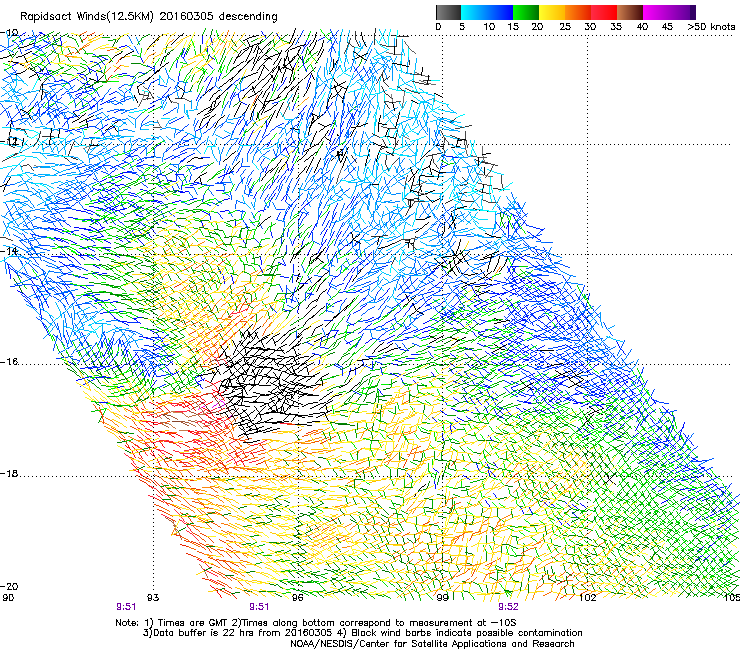Select the '-20' latitude axis label
The width and height of the screenshot is (740, 650).
[9, 586]
